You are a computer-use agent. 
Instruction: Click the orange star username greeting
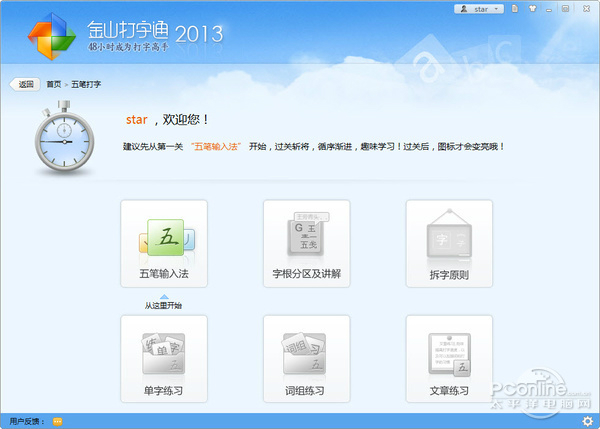[x=137, y=120]
